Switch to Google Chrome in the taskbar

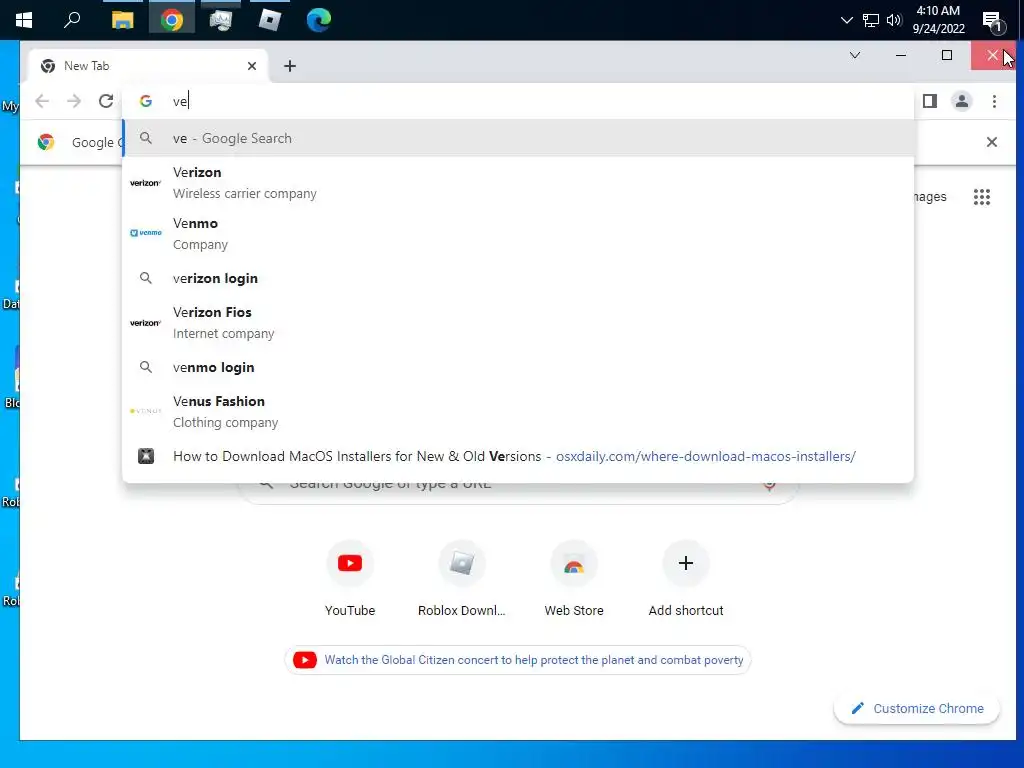point(172,20)
